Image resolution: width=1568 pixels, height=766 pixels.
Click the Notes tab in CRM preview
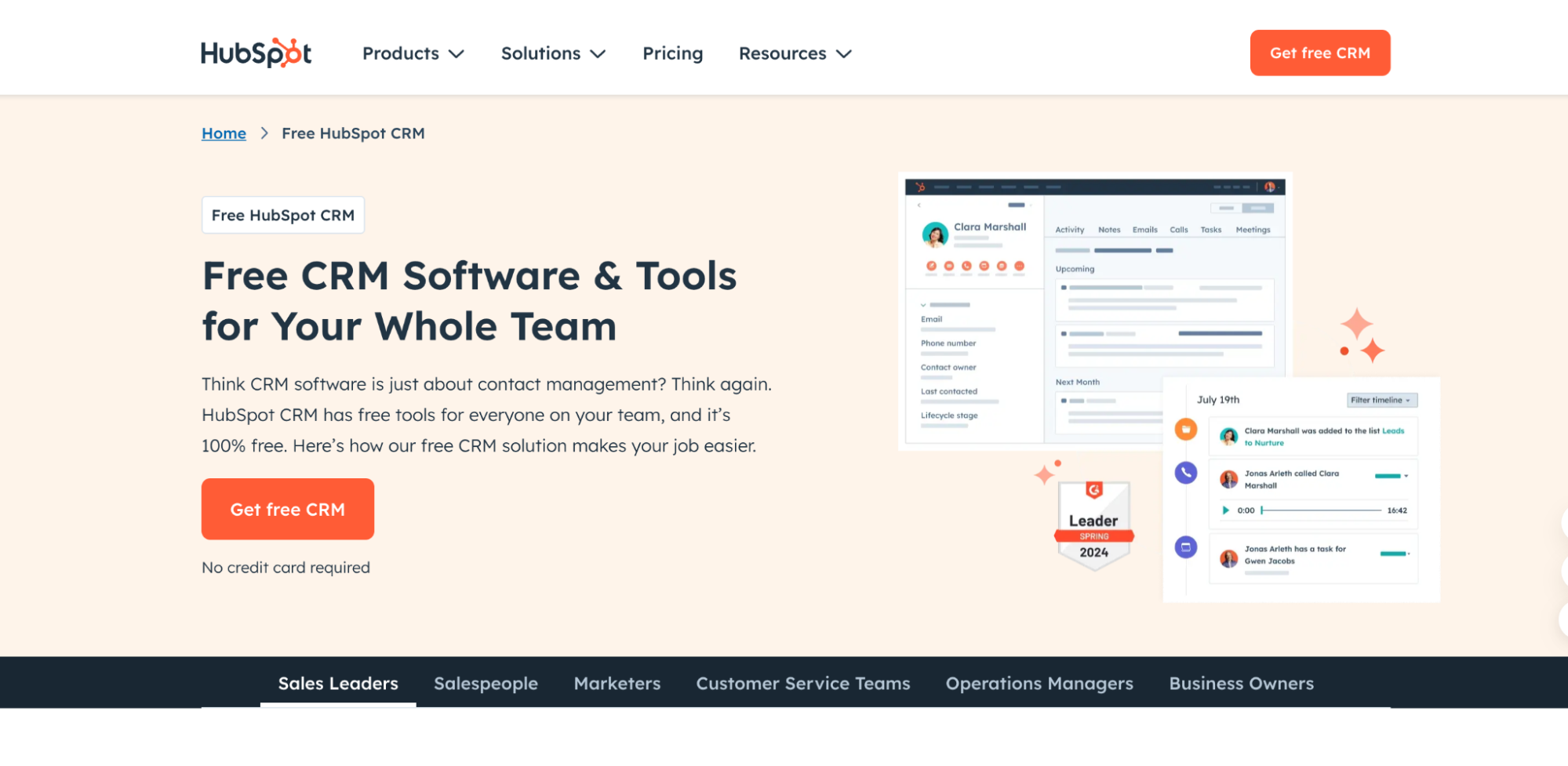pos(1109,230)
